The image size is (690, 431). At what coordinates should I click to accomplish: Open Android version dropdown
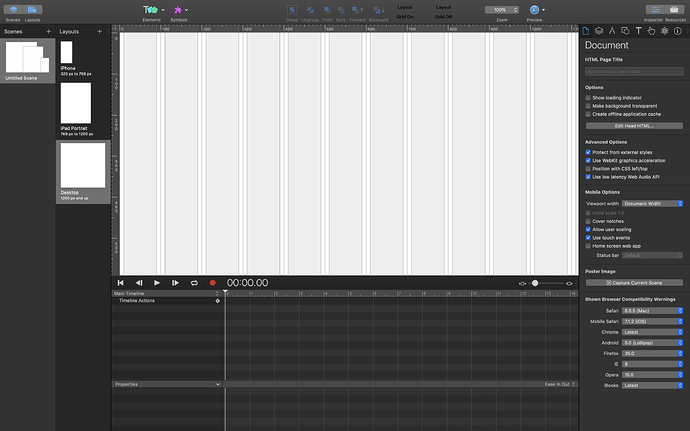[x=652, y=343]
